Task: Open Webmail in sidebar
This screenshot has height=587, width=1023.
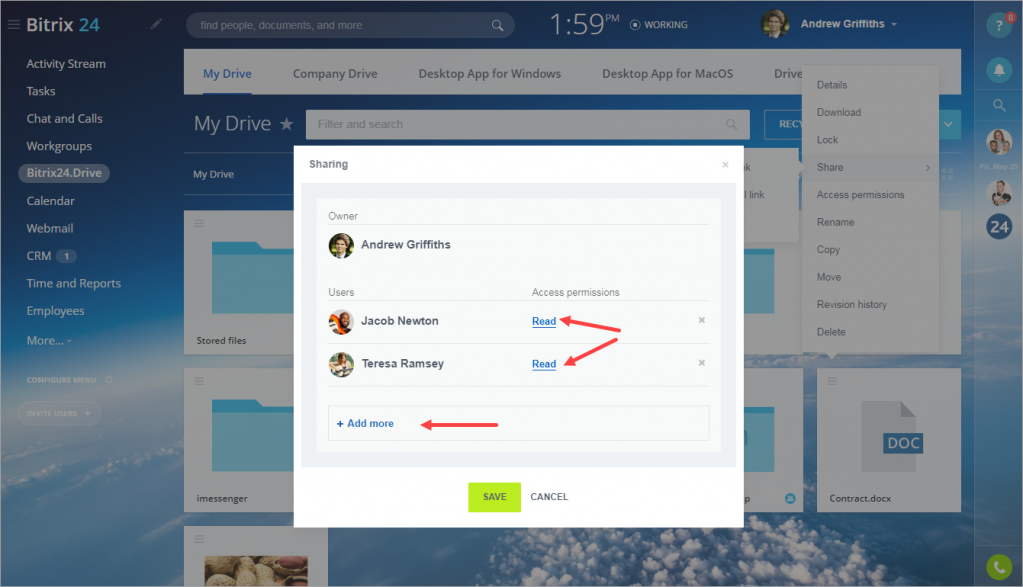Action: [x=50, y=228]
